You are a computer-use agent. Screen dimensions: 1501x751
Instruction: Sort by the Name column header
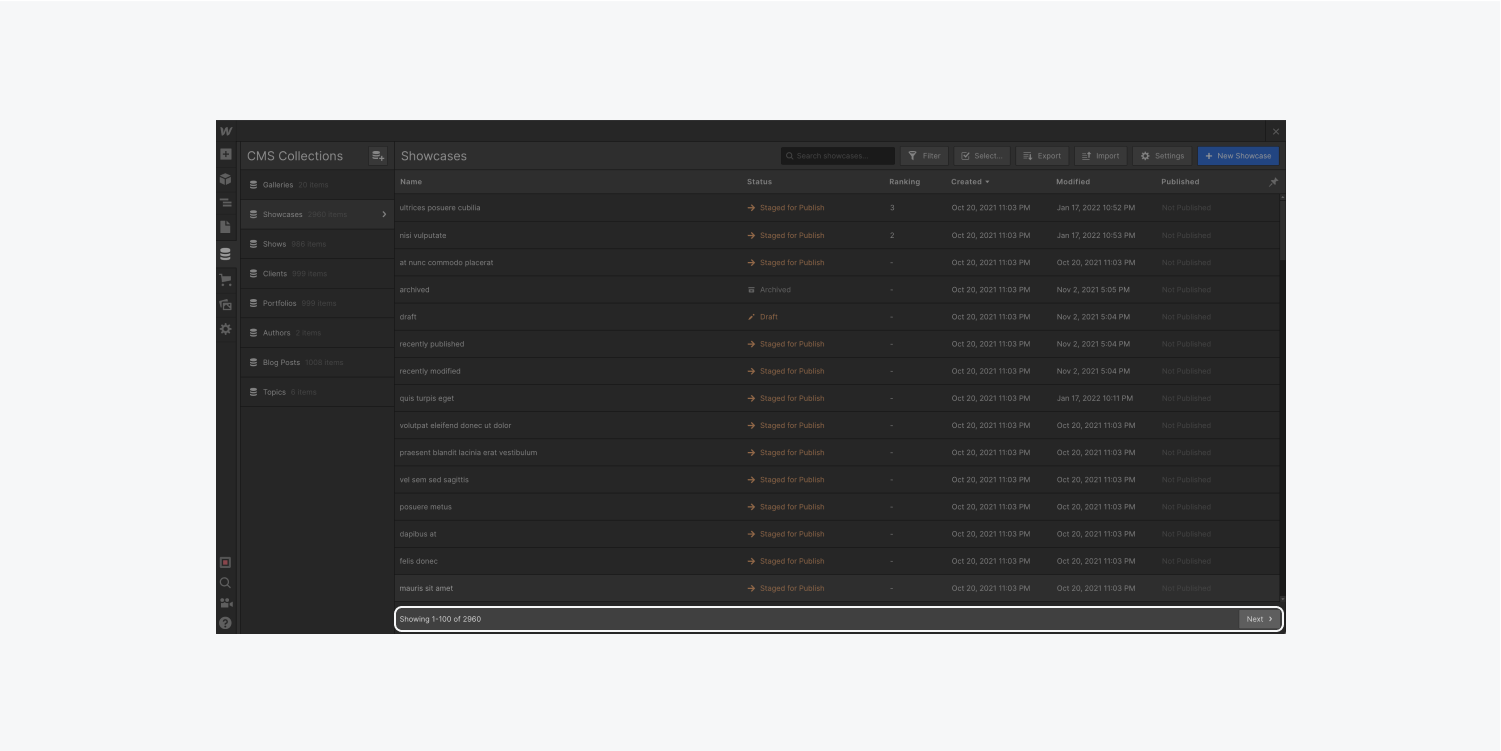pos(411,182)
